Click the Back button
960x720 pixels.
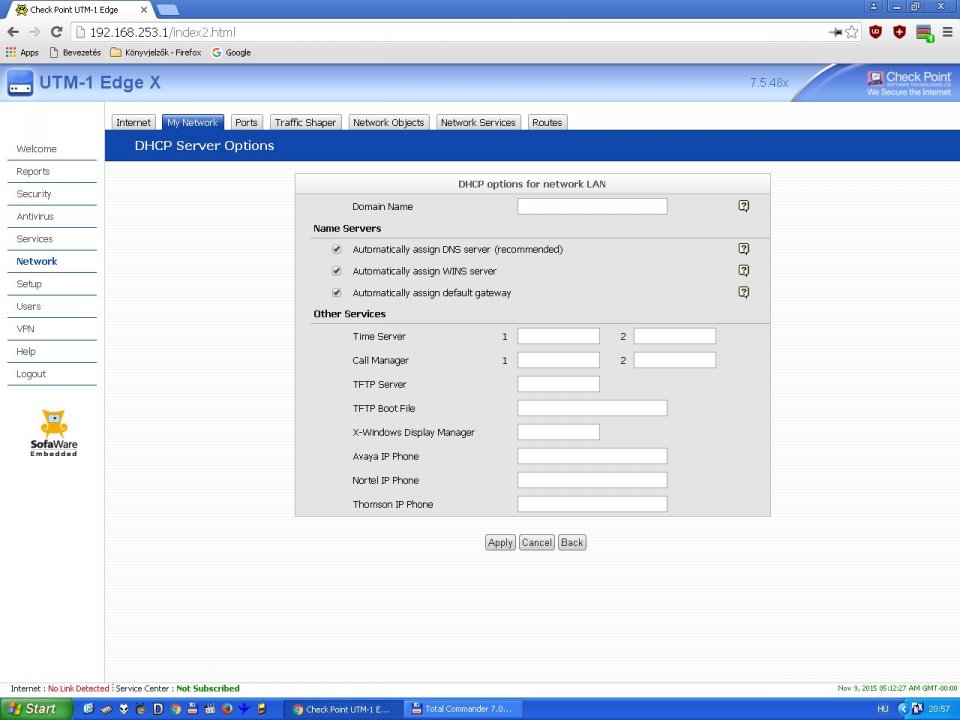pyautogui.click(x=572, y=542)
